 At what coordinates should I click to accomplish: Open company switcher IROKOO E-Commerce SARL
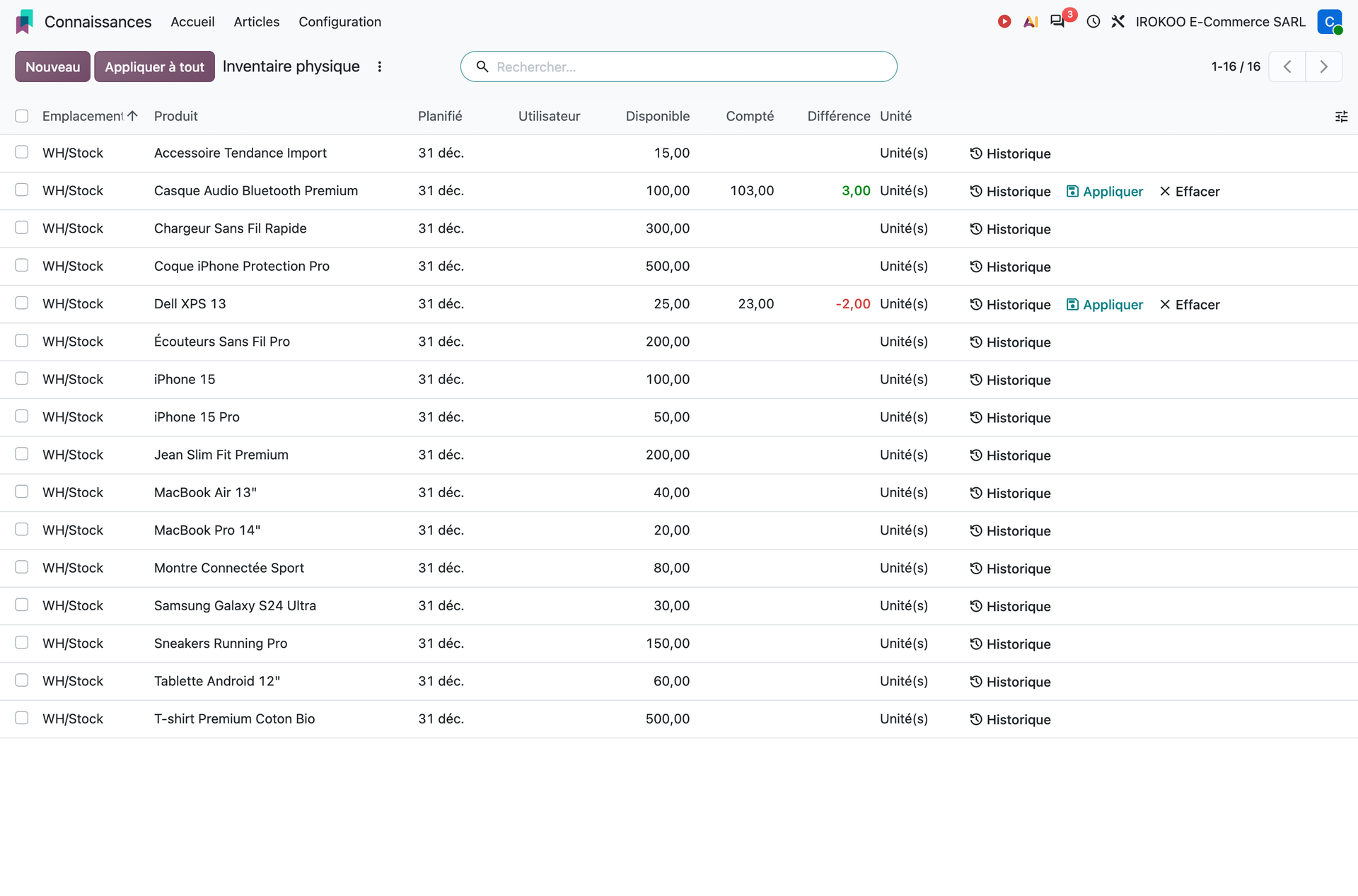1221,22
